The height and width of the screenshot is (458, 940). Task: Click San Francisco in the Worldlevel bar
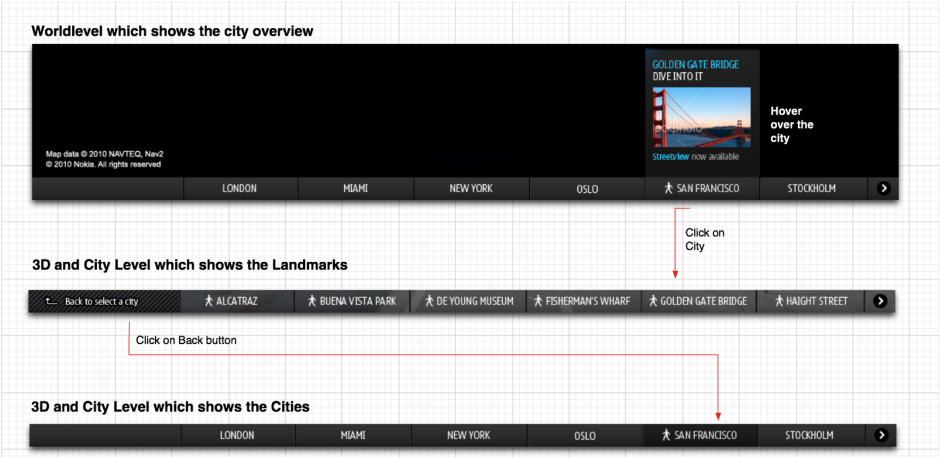pos(702,188)
